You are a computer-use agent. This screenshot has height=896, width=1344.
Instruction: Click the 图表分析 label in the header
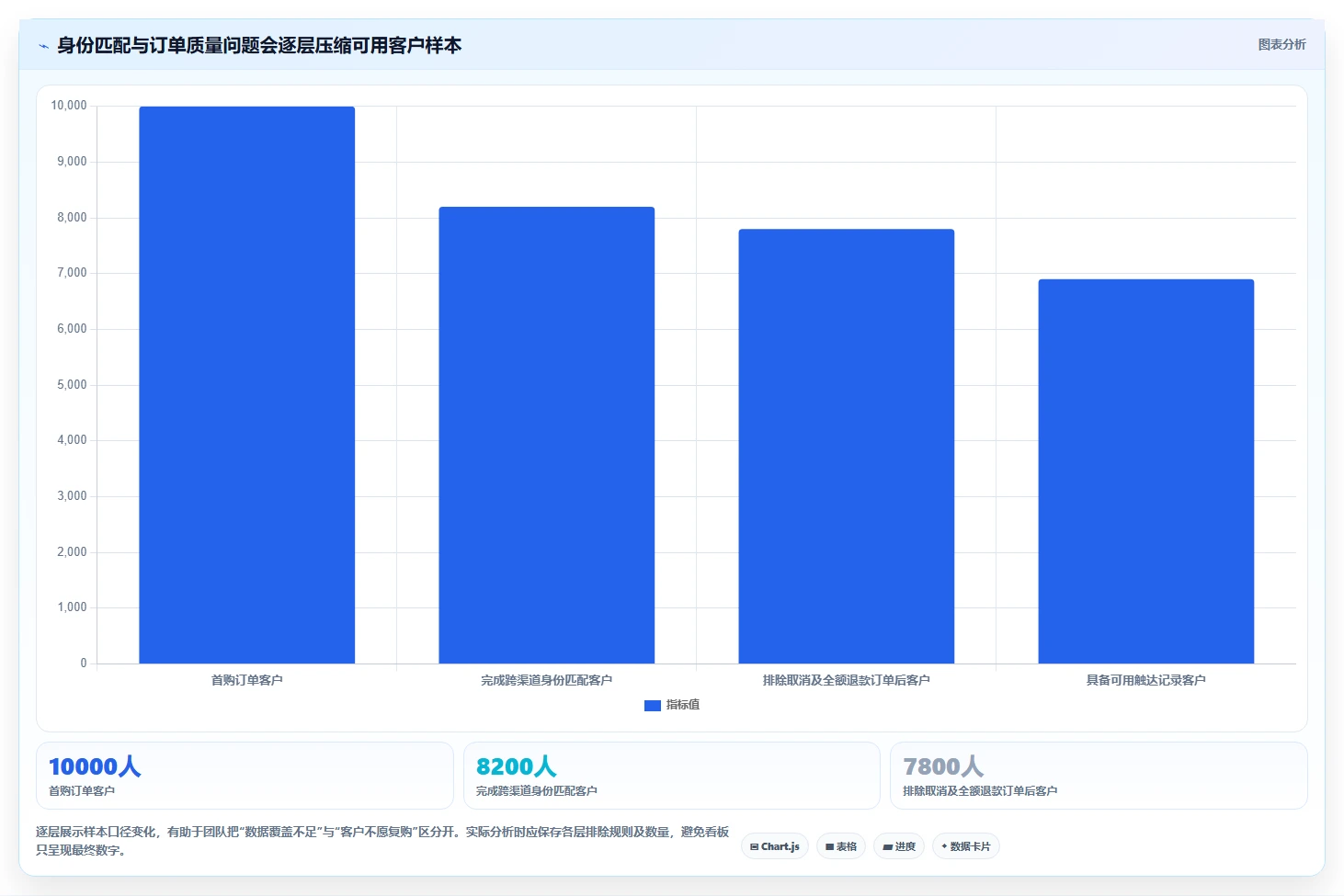(x=1281, y=44)
